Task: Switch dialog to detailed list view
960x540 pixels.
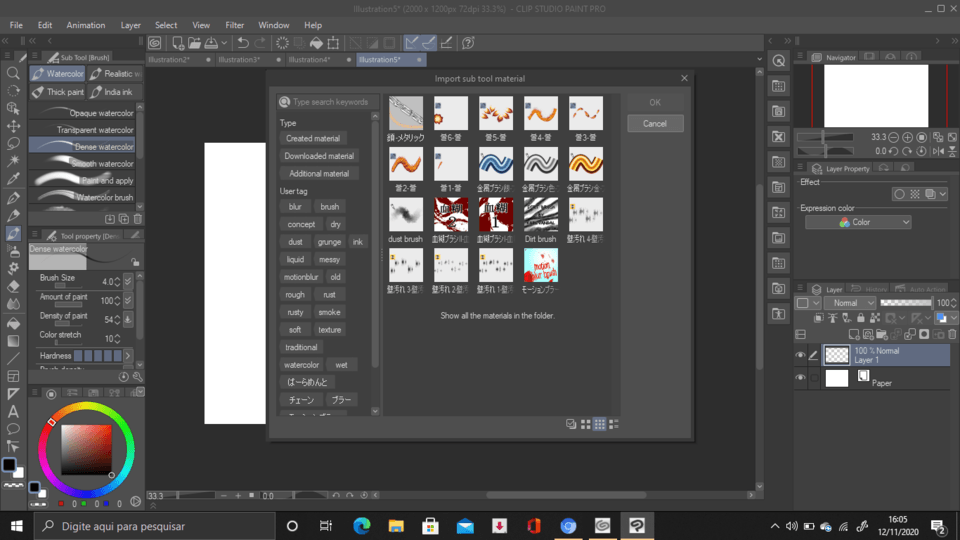Action: (x=613, y=424)
